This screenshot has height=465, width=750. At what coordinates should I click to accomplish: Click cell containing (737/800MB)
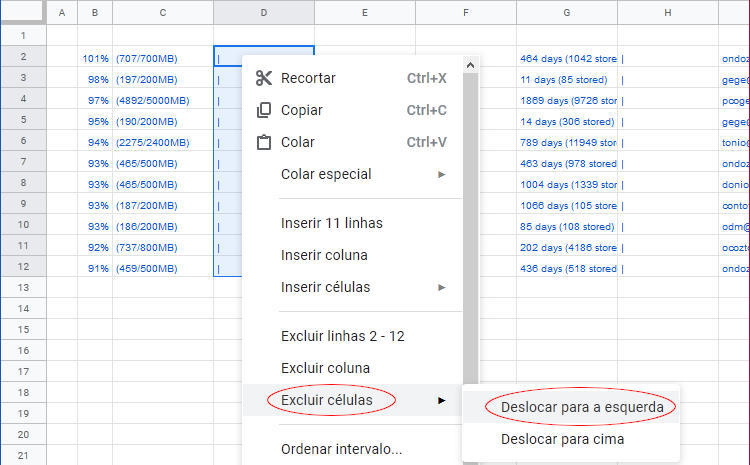point(163,247)
